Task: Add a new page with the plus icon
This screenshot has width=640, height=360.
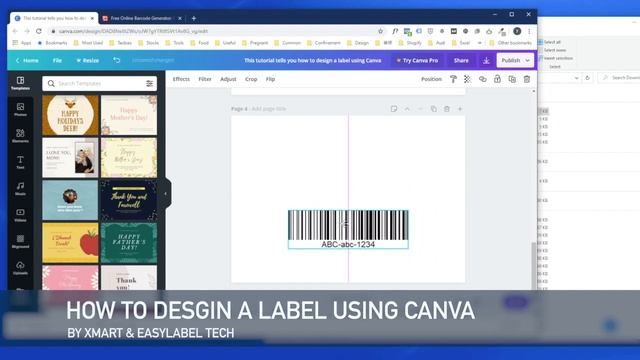Action: 460,109
